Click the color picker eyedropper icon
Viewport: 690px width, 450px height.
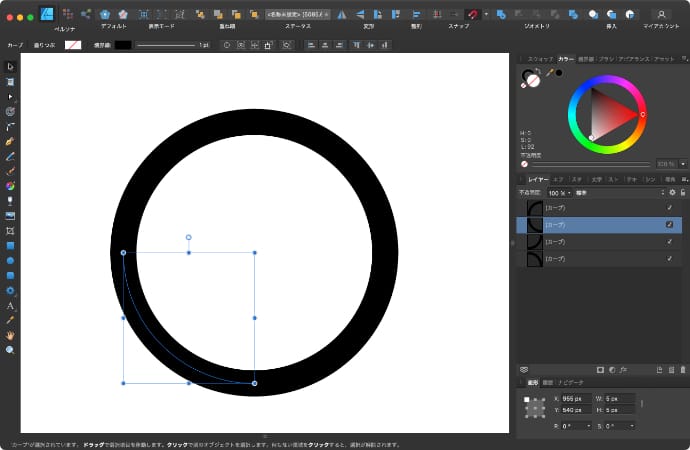548,73
